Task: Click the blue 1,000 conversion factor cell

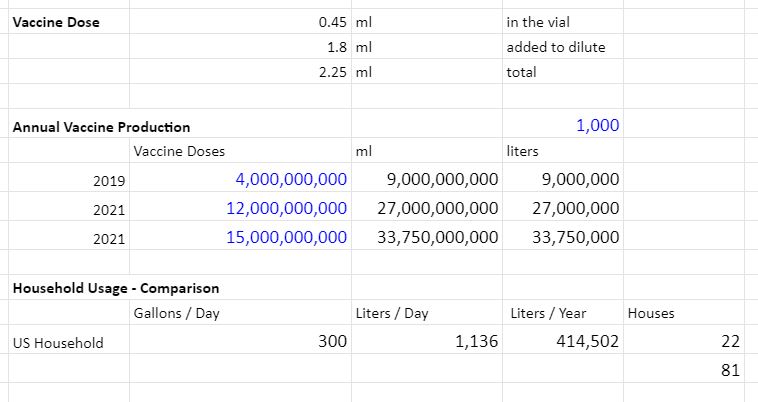Action: click(597, 126)
